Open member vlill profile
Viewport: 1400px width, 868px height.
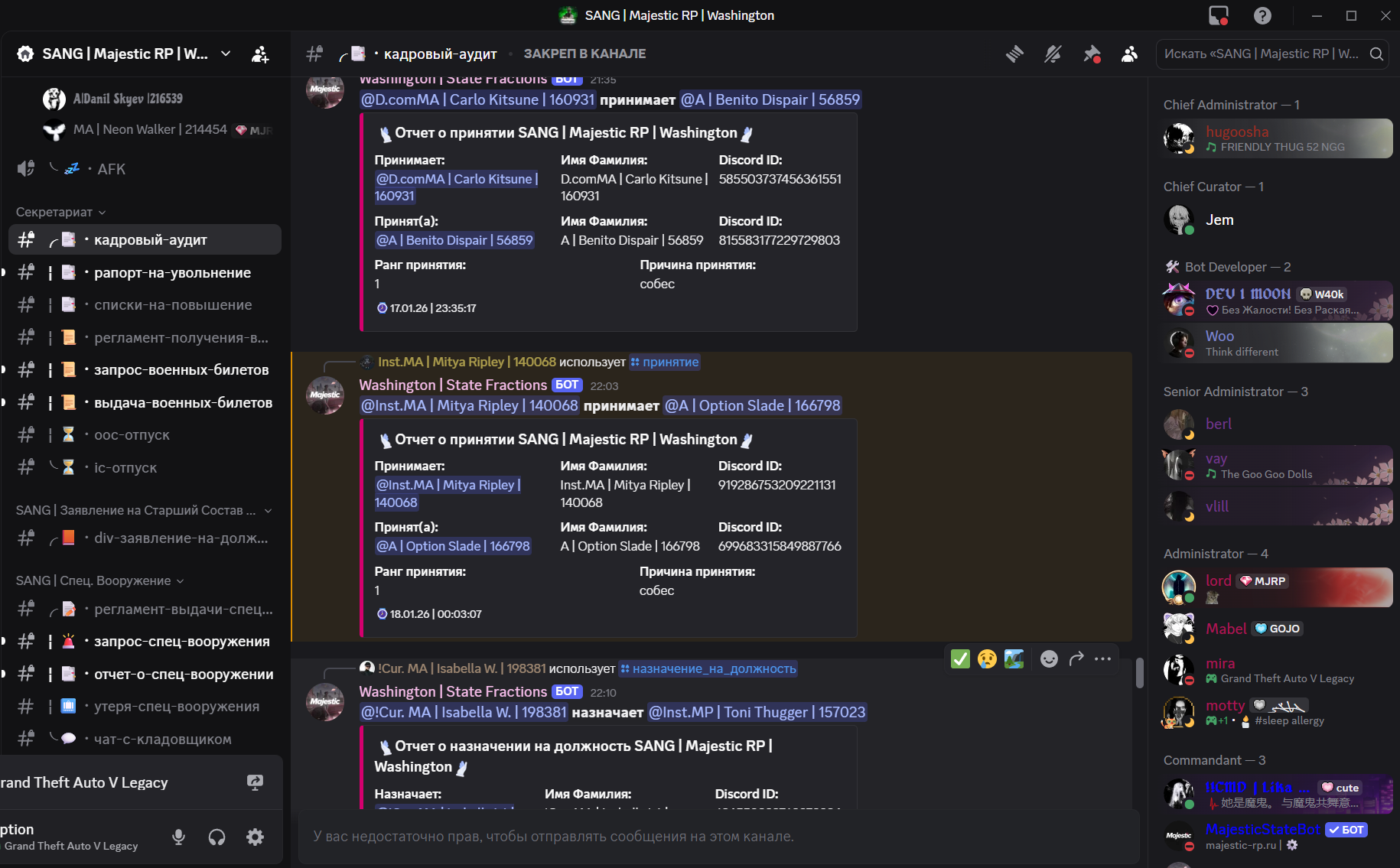(x=1277, y=506)
